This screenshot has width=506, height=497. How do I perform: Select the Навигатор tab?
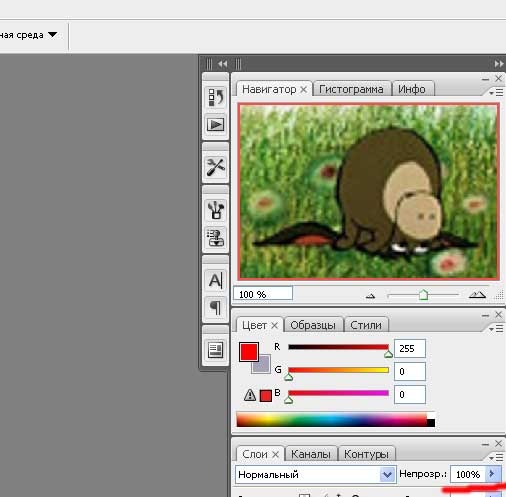(269, 89)
